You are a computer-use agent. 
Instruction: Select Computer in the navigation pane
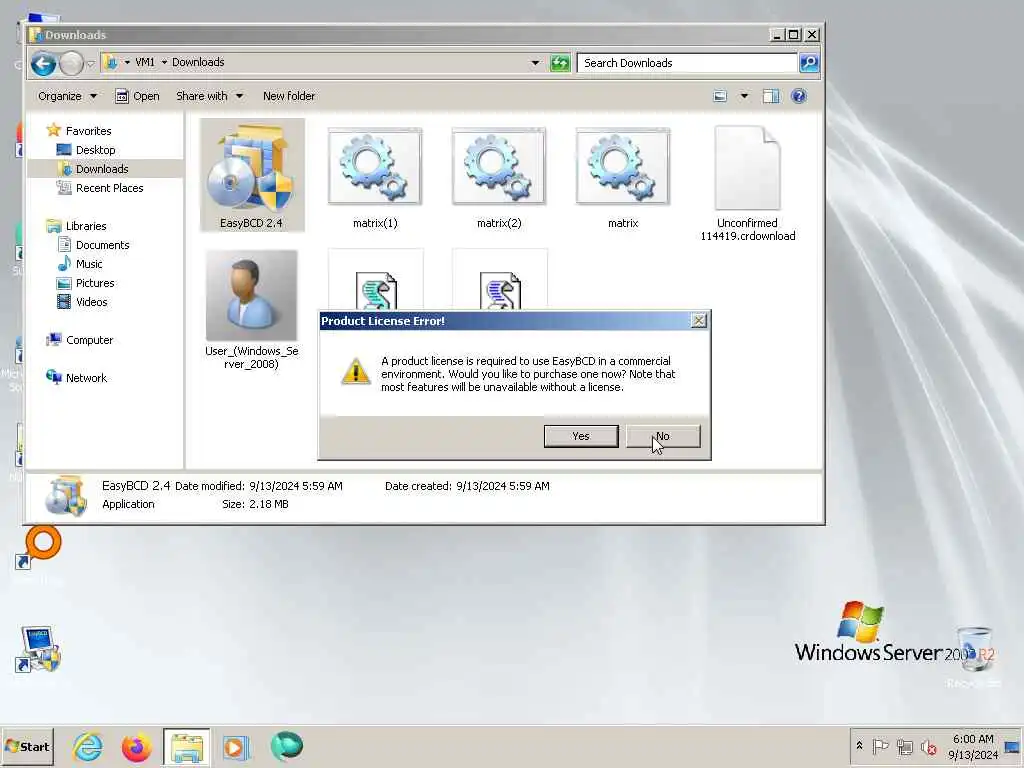[x=89, y=340]
